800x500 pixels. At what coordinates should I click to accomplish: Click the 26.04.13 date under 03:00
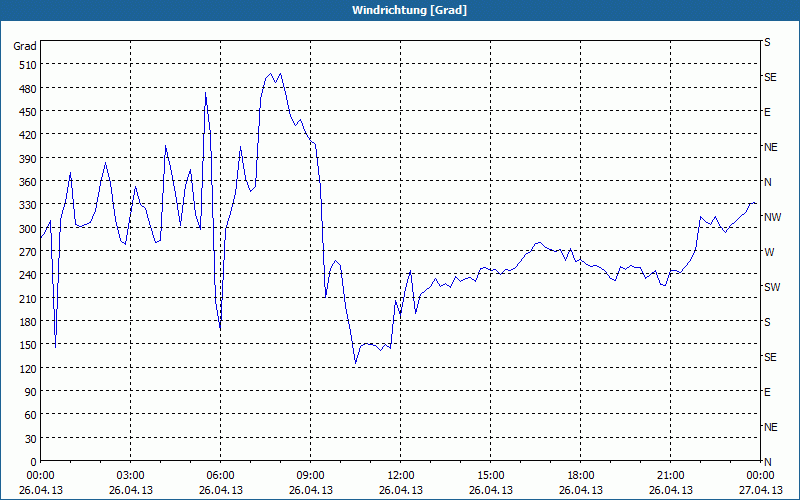131,490
